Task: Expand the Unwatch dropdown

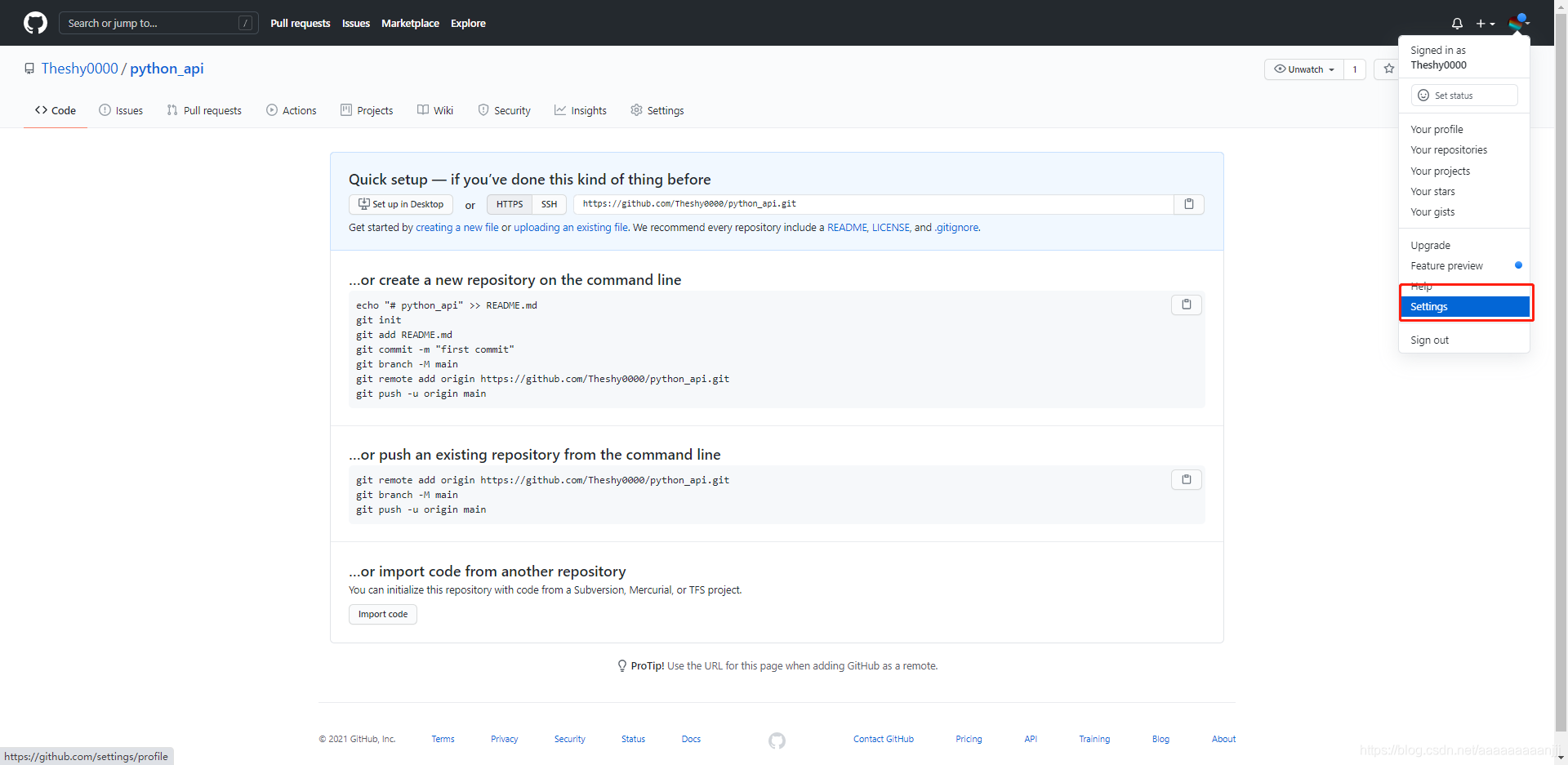Action: click(x=1303, y=69)
